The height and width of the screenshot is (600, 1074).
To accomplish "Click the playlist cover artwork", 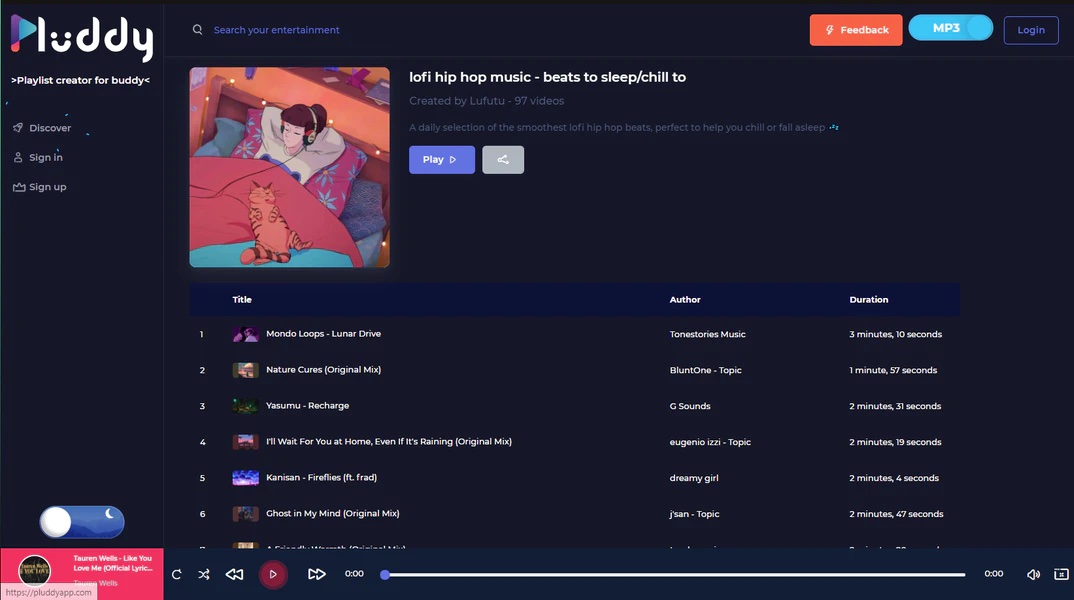I will tap(289, 167).
